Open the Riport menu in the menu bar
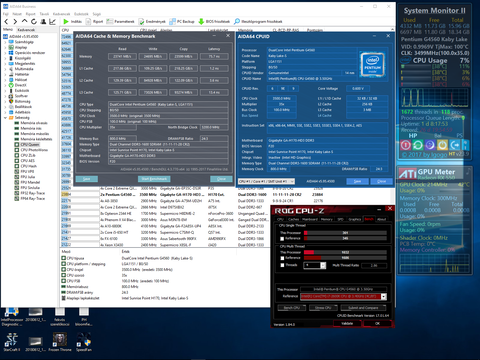 (31, 14)
